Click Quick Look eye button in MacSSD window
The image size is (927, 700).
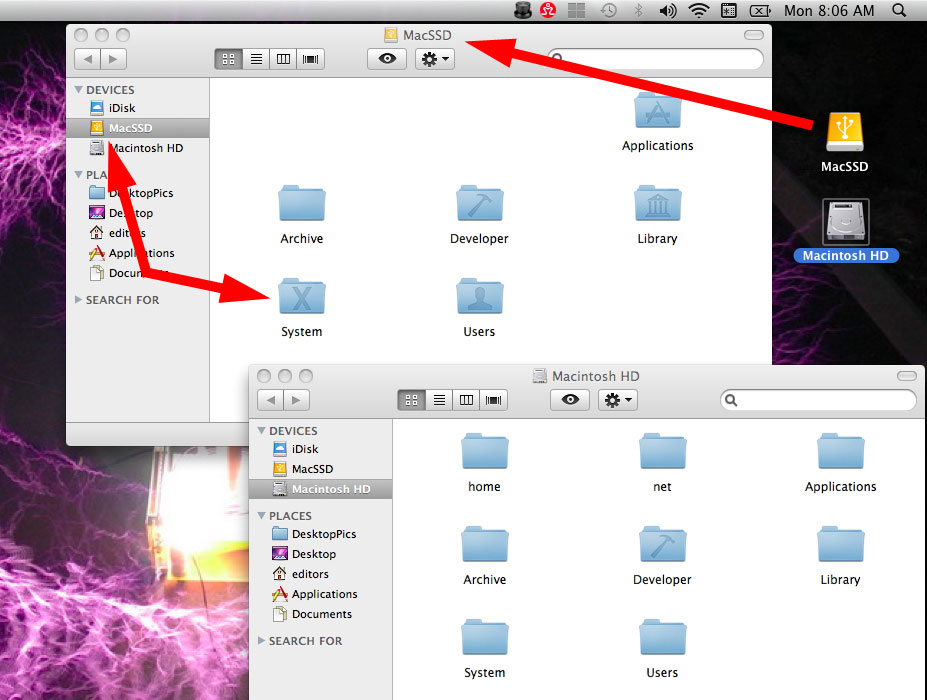pos(387,59)
